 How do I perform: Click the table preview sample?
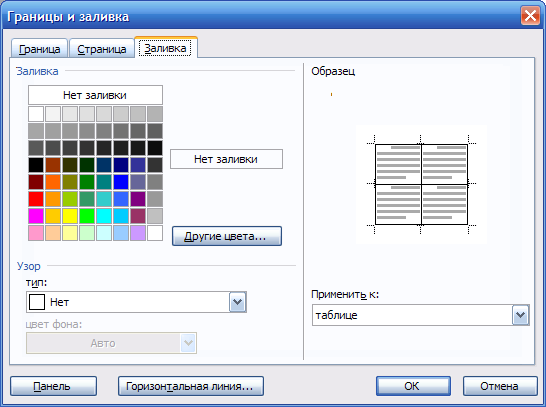point(421,185)
